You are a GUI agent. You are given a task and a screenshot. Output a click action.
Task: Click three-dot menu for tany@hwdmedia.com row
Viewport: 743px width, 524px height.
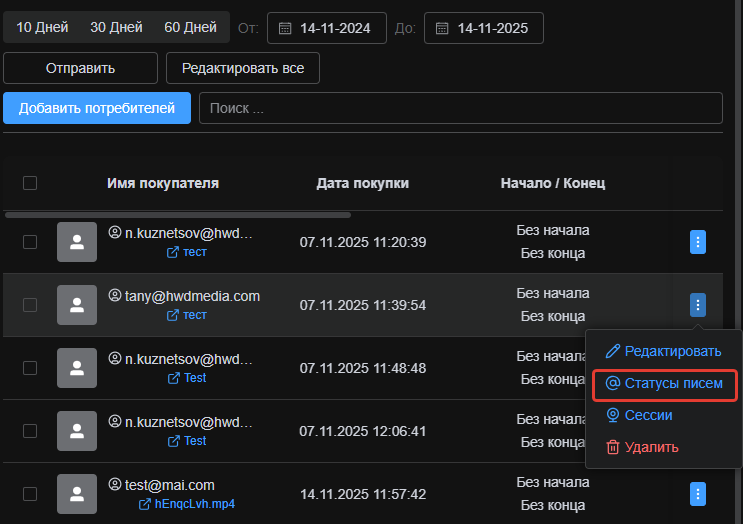click(x=698, y=305)
